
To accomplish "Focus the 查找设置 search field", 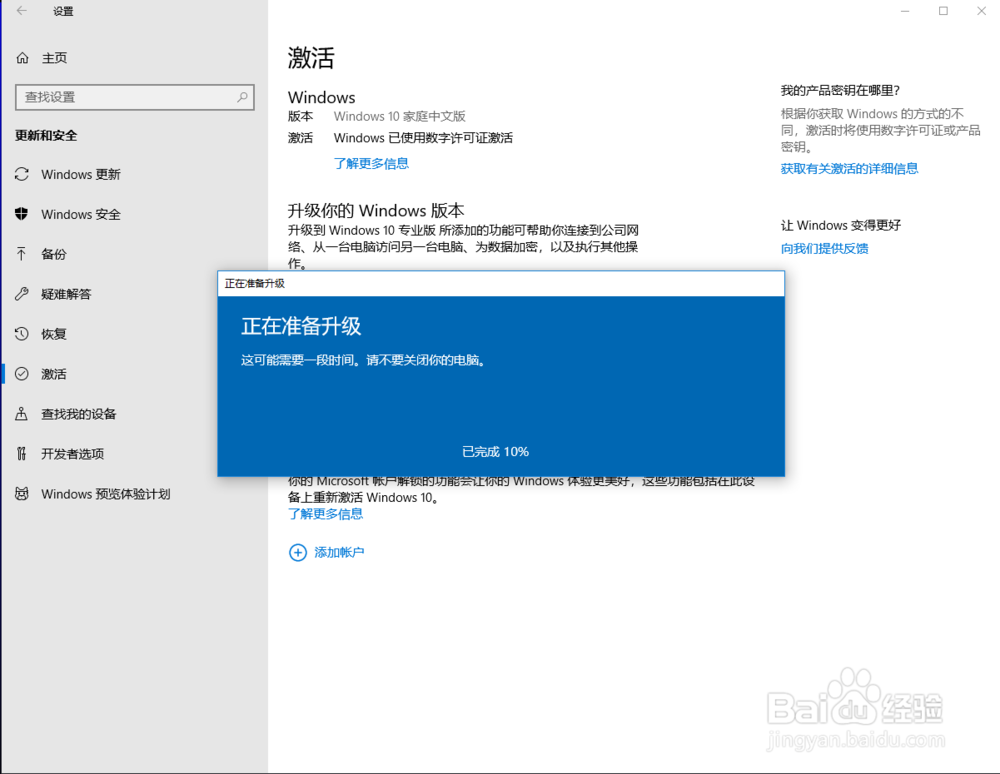I will pos(135,97).
